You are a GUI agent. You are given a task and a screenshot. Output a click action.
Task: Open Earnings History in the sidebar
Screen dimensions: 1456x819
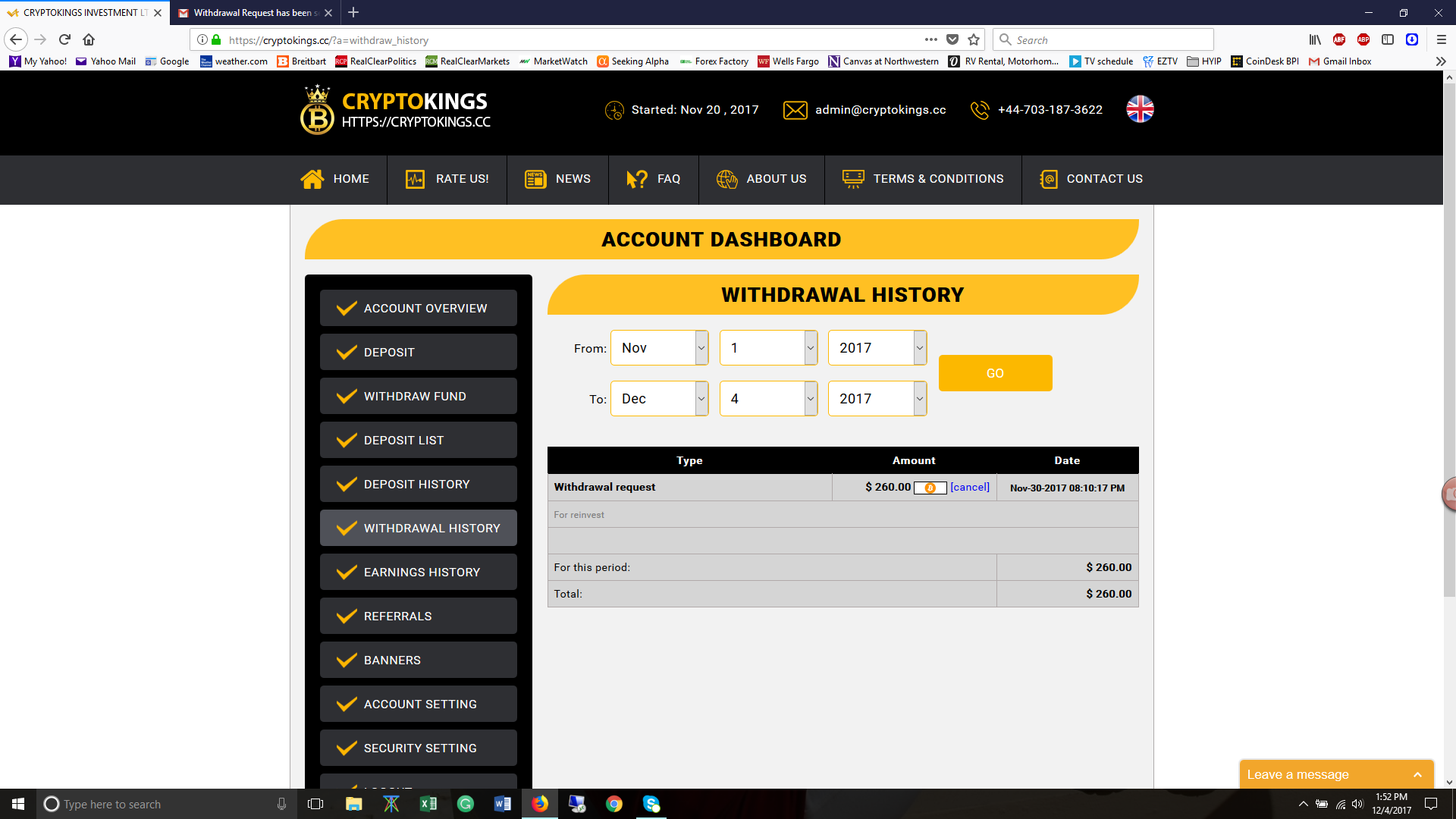419,572
